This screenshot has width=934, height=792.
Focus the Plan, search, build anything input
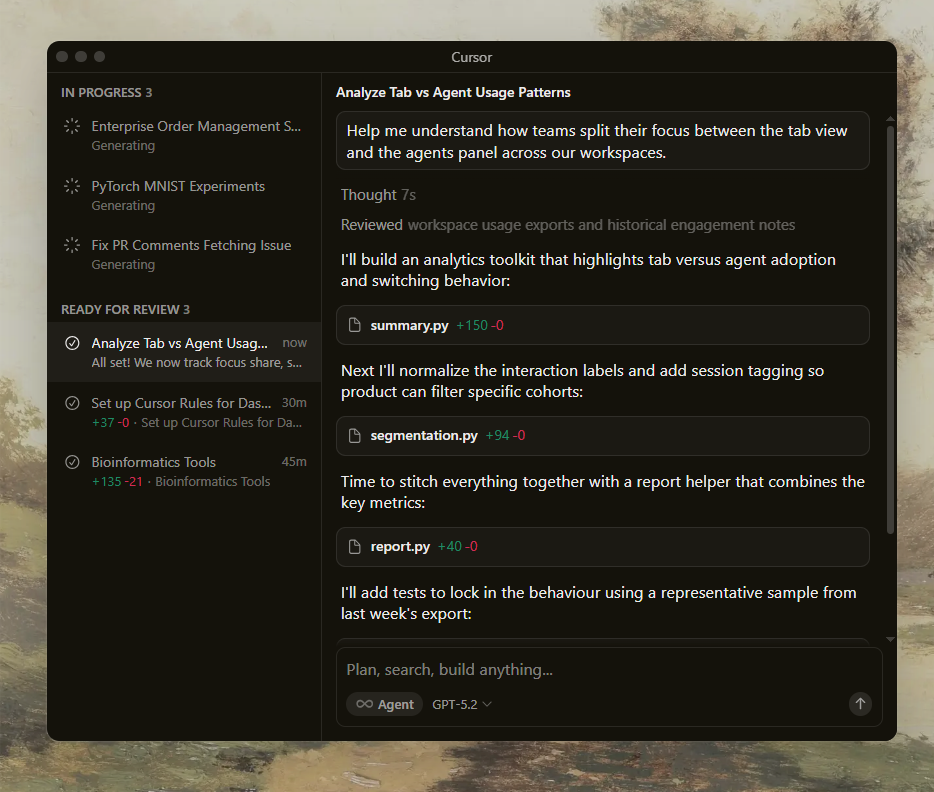click(x=600, y=670)
